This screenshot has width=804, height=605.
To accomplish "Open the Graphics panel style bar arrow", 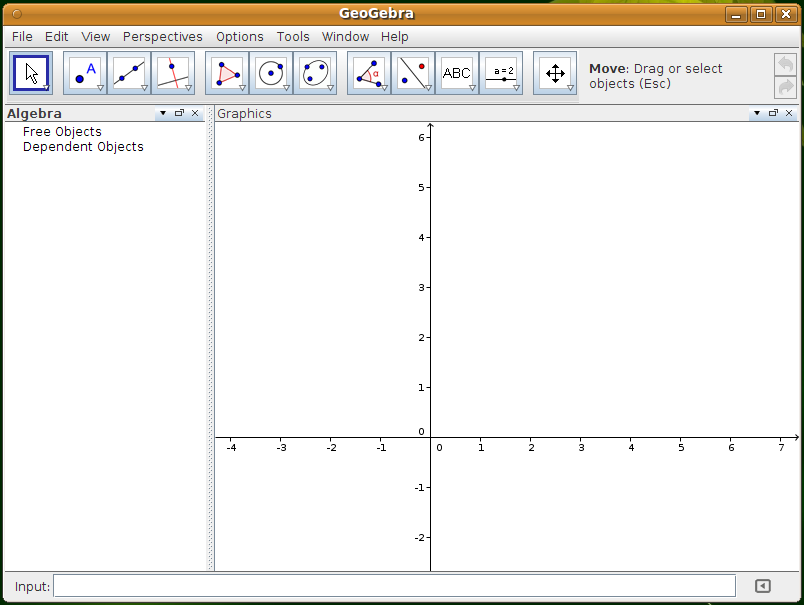I will pos(757,113).
